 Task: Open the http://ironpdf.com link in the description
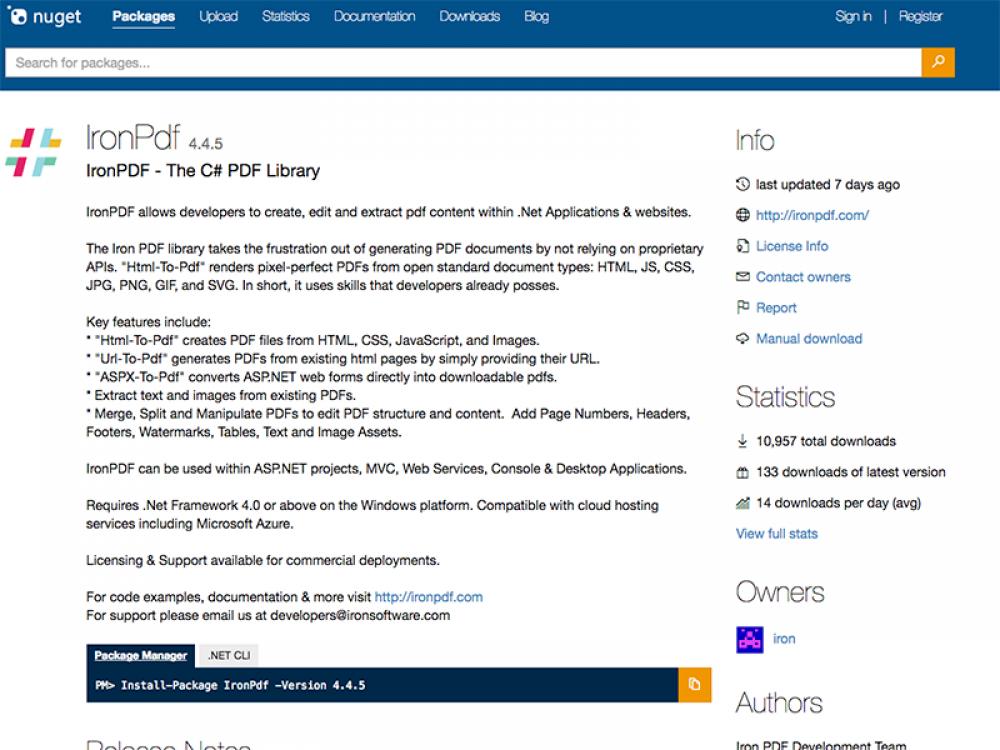pyautogui.click(x=427, y=596)
